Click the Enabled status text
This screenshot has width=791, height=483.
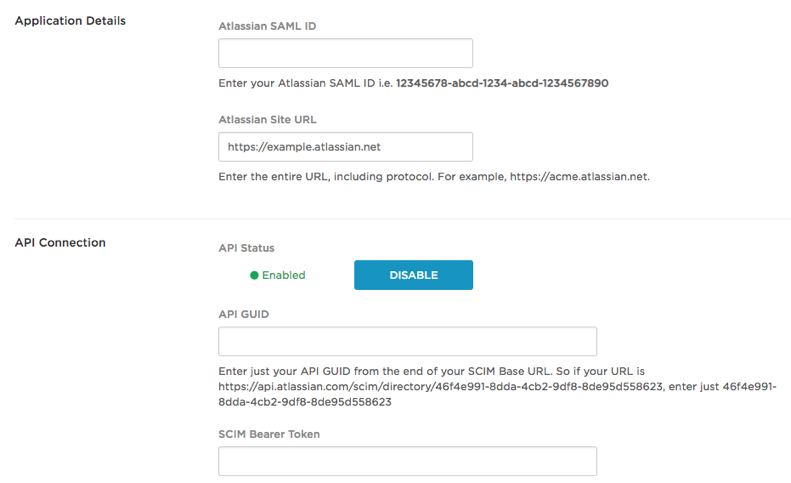pos(284,275)
